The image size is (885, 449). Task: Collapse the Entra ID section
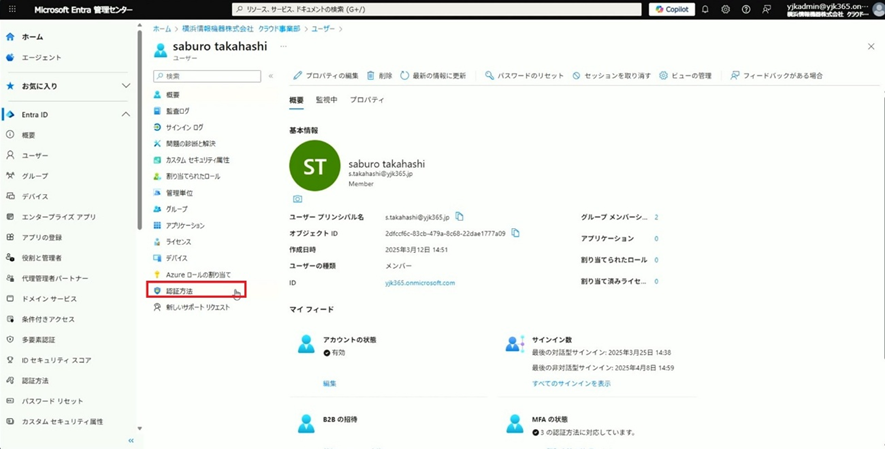pyautogui.click(x=126, y=115)
